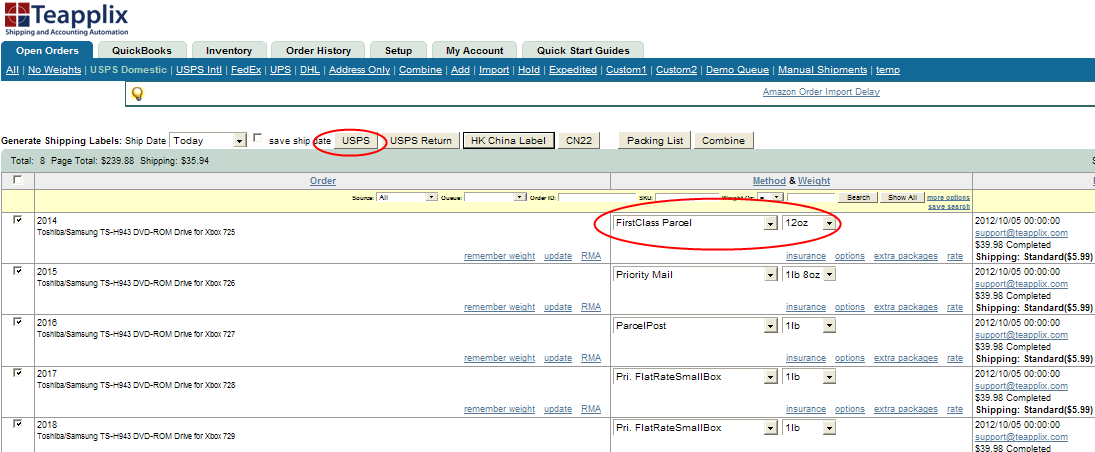Screen dimensions: 1095x452
Task: Switch to the QuickBooks tab
Action: click(142, 50)
